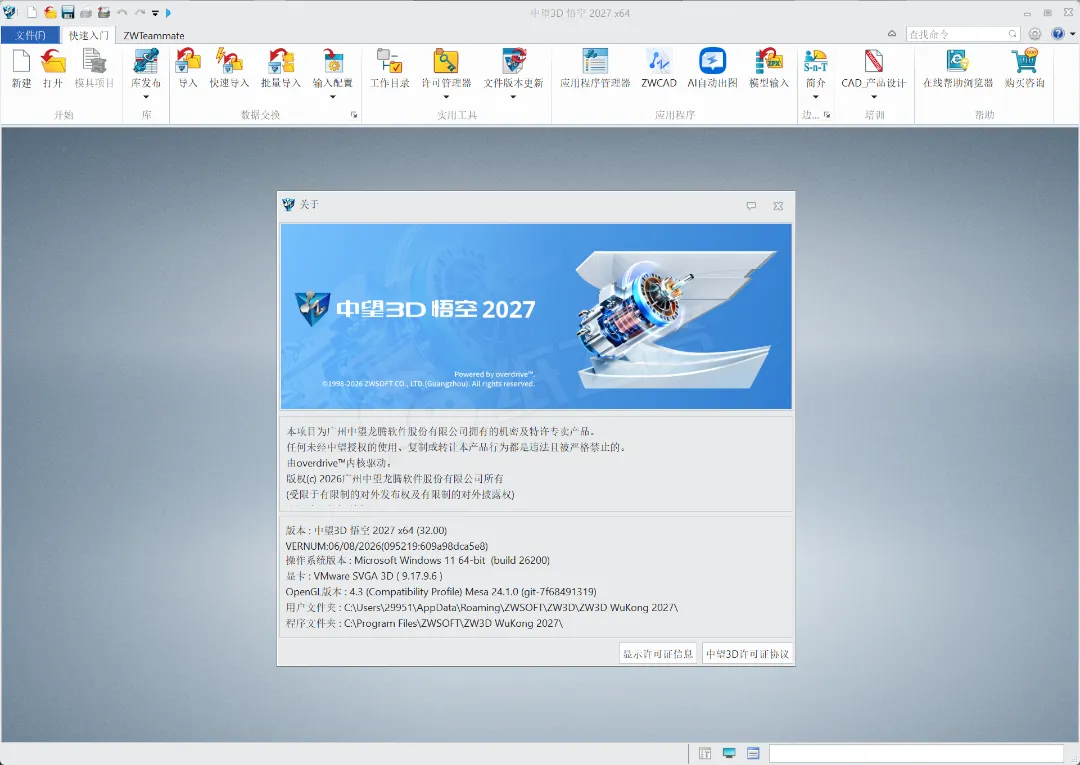Click the 显示许可证信息 button
This screenshot has height=765, width=1080.
(x=658, y=653)
